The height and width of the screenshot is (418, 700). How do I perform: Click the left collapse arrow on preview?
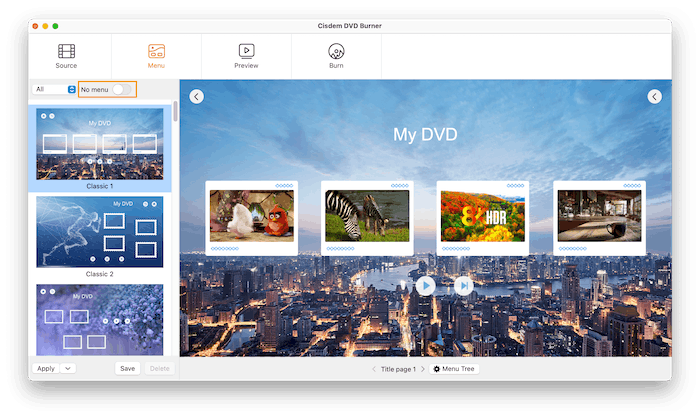click(x=196, y=96)
